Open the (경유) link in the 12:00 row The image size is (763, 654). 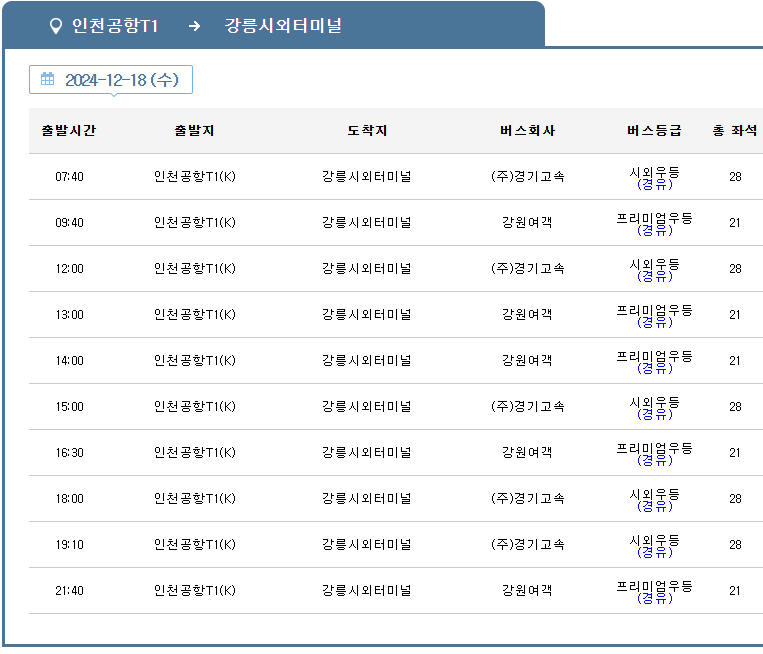pos(654,276)
